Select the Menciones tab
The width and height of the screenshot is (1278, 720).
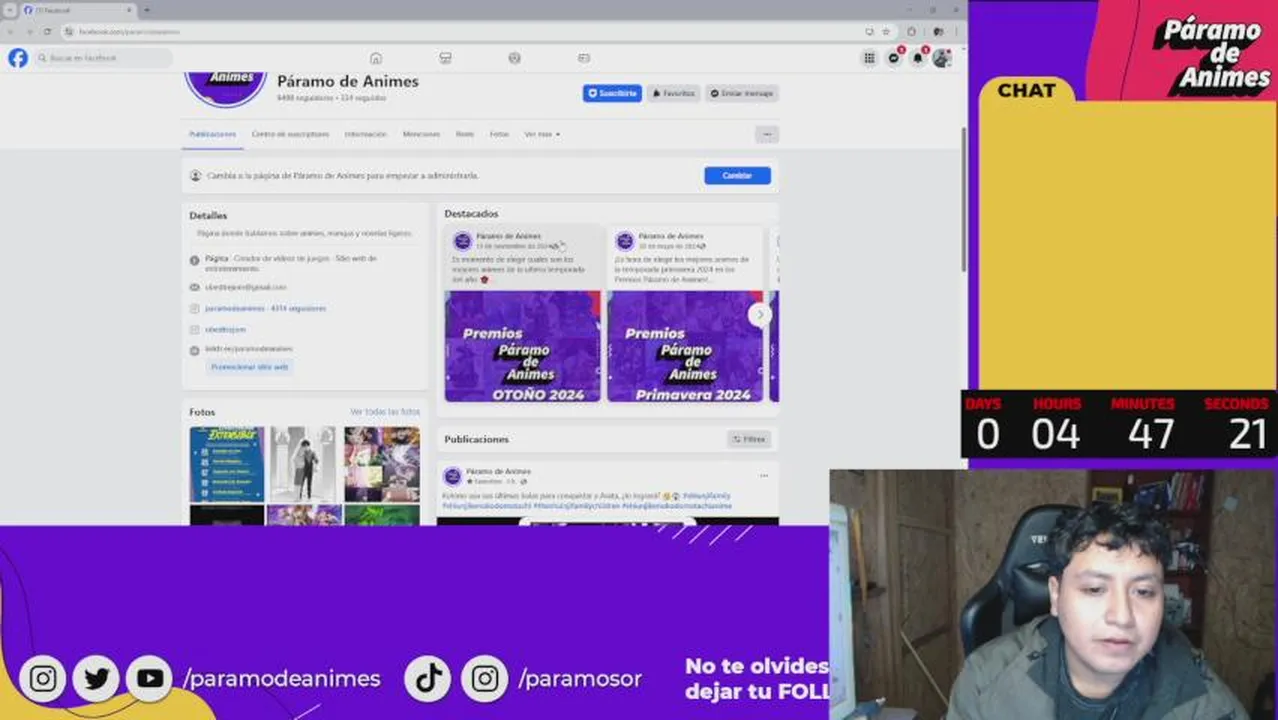tap(421, 134)
